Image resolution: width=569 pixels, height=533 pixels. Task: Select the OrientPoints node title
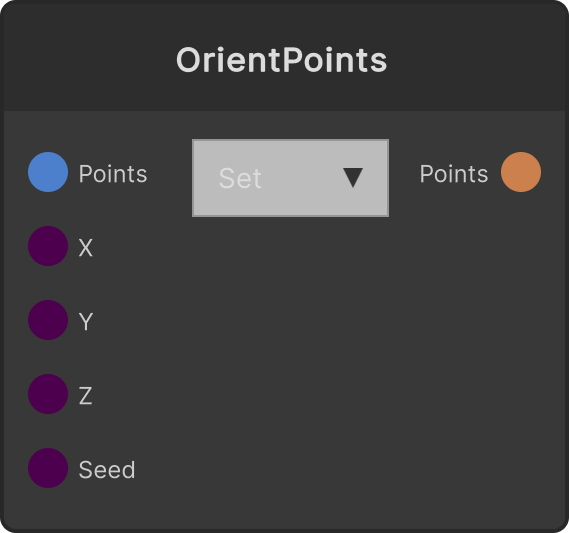click(282, 60)
